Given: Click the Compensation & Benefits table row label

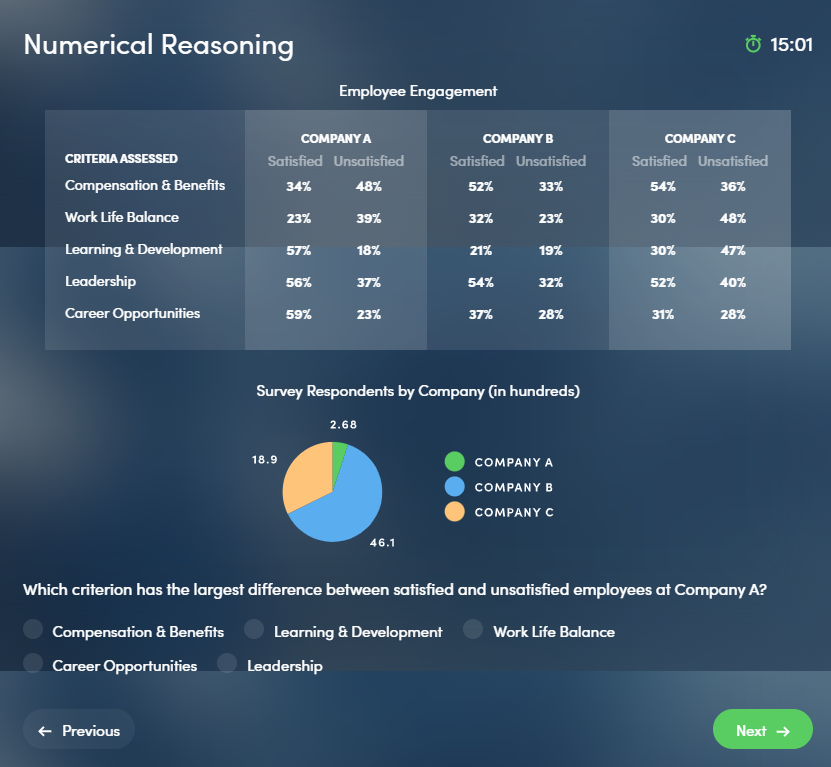Looking at the screenshot, I should [x=145, y=185].
